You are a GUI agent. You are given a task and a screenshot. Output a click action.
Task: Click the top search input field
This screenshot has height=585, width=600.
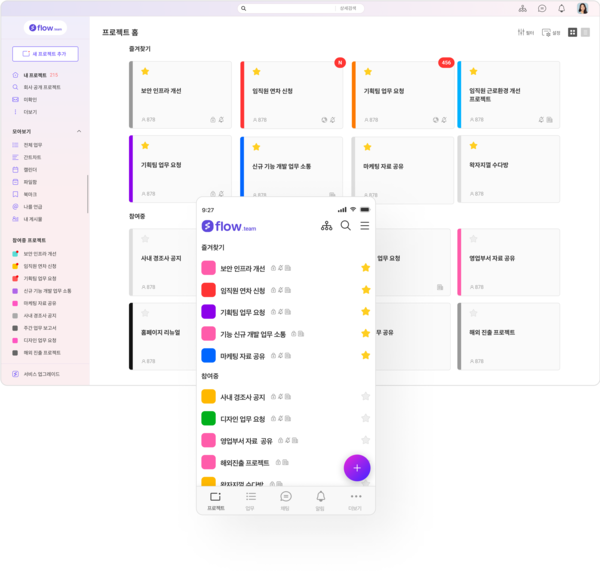[x=300, y=8]
